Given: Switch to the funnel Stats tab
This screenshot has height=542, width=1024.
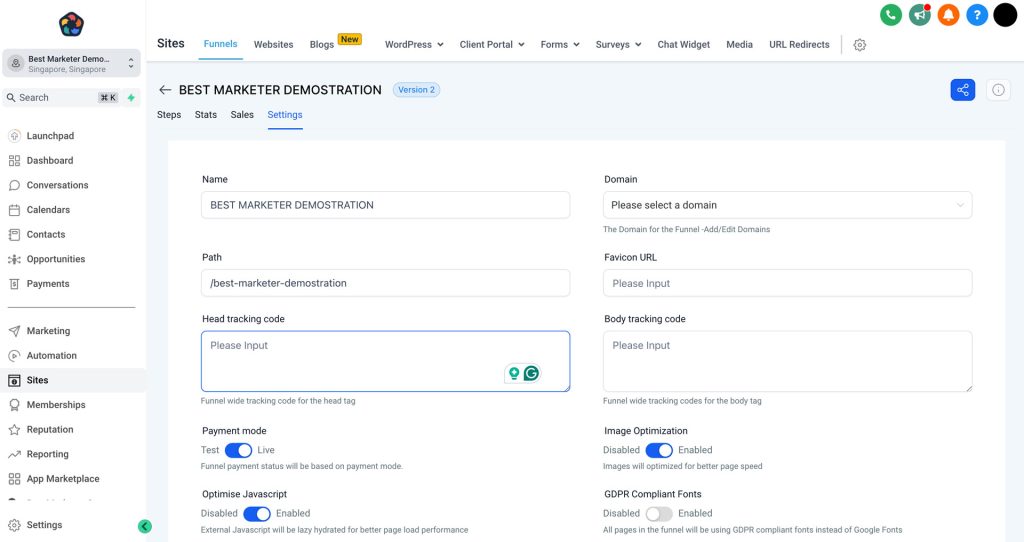Looking at the screenshot, I should [206, 115].
